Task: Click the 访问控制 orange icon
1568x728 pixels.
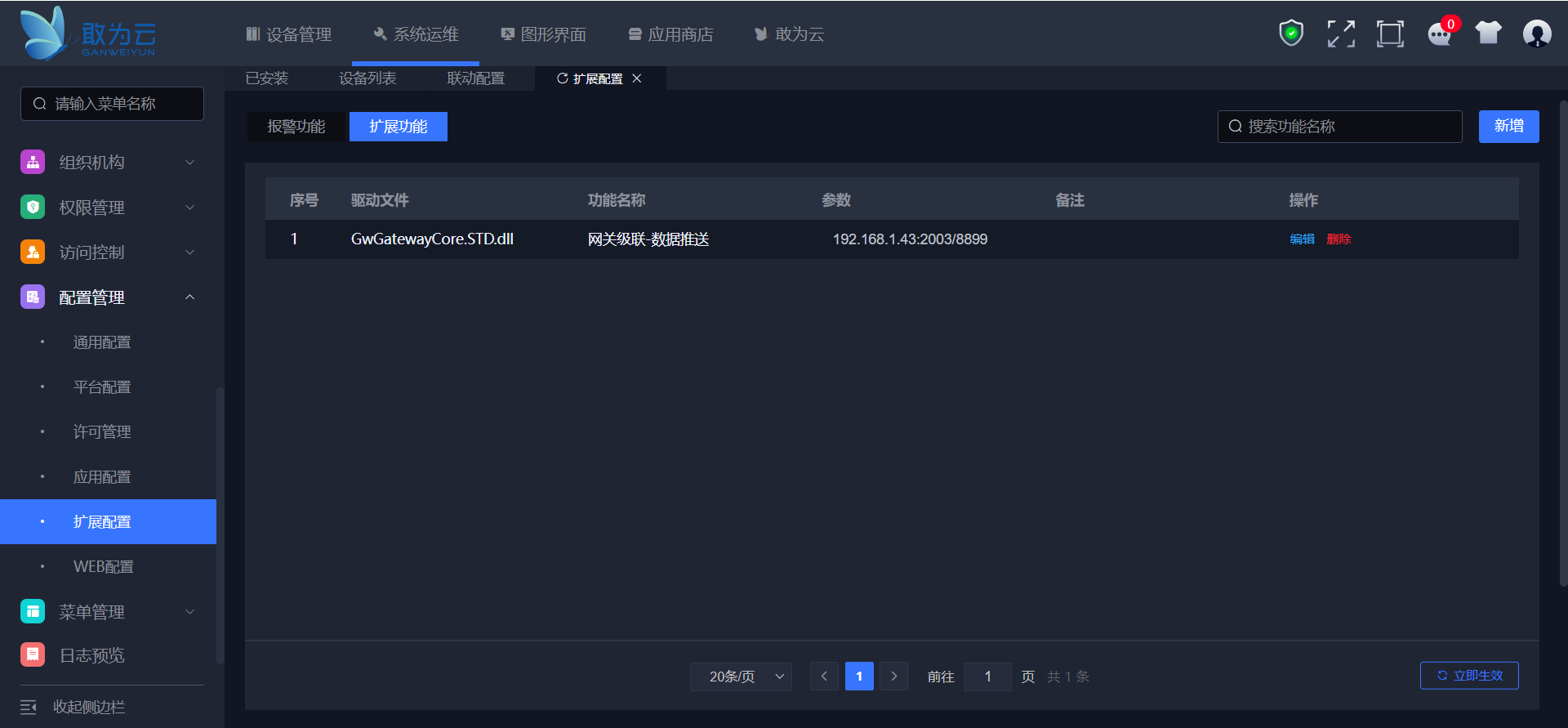Action: pyautogui.click(x=33, y=252)
